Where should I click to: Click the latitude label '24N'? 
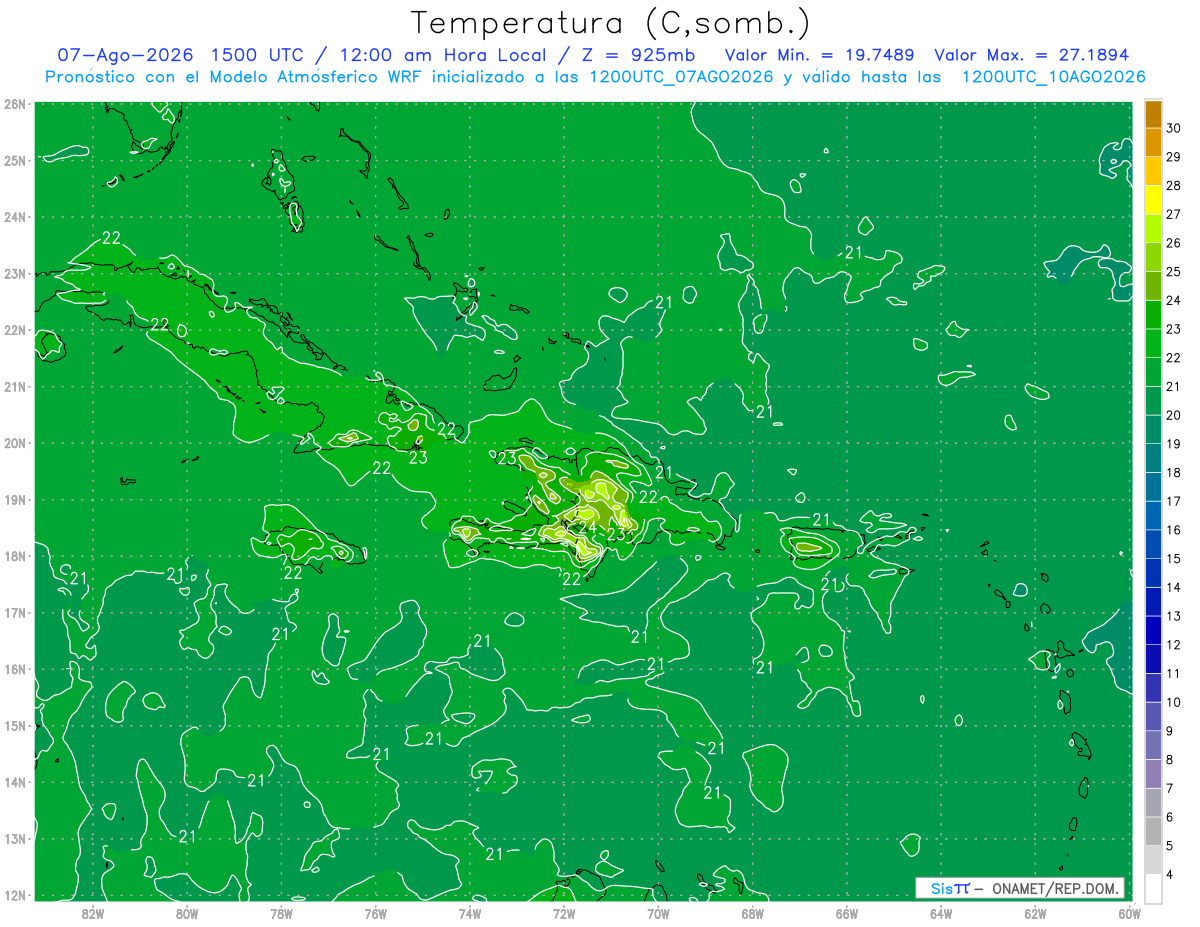14,217
